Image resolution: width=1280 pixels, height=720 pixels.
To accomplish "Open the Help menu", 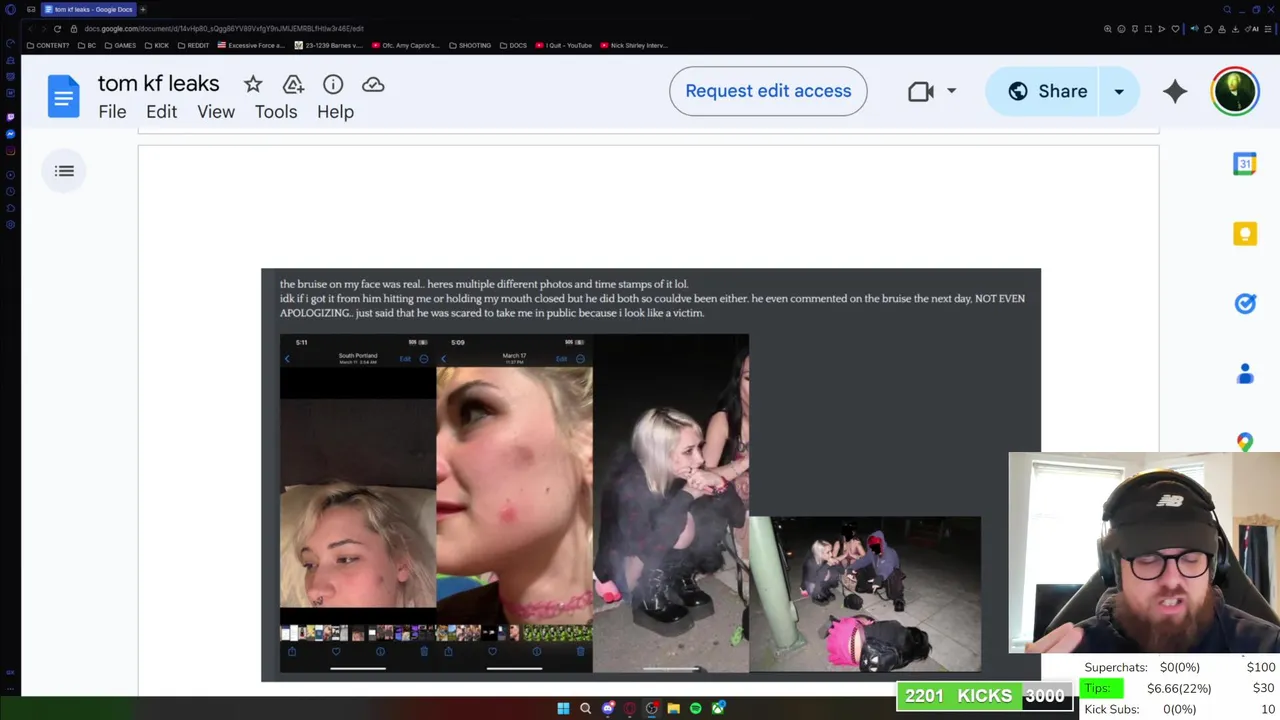I will coord(335,112).
